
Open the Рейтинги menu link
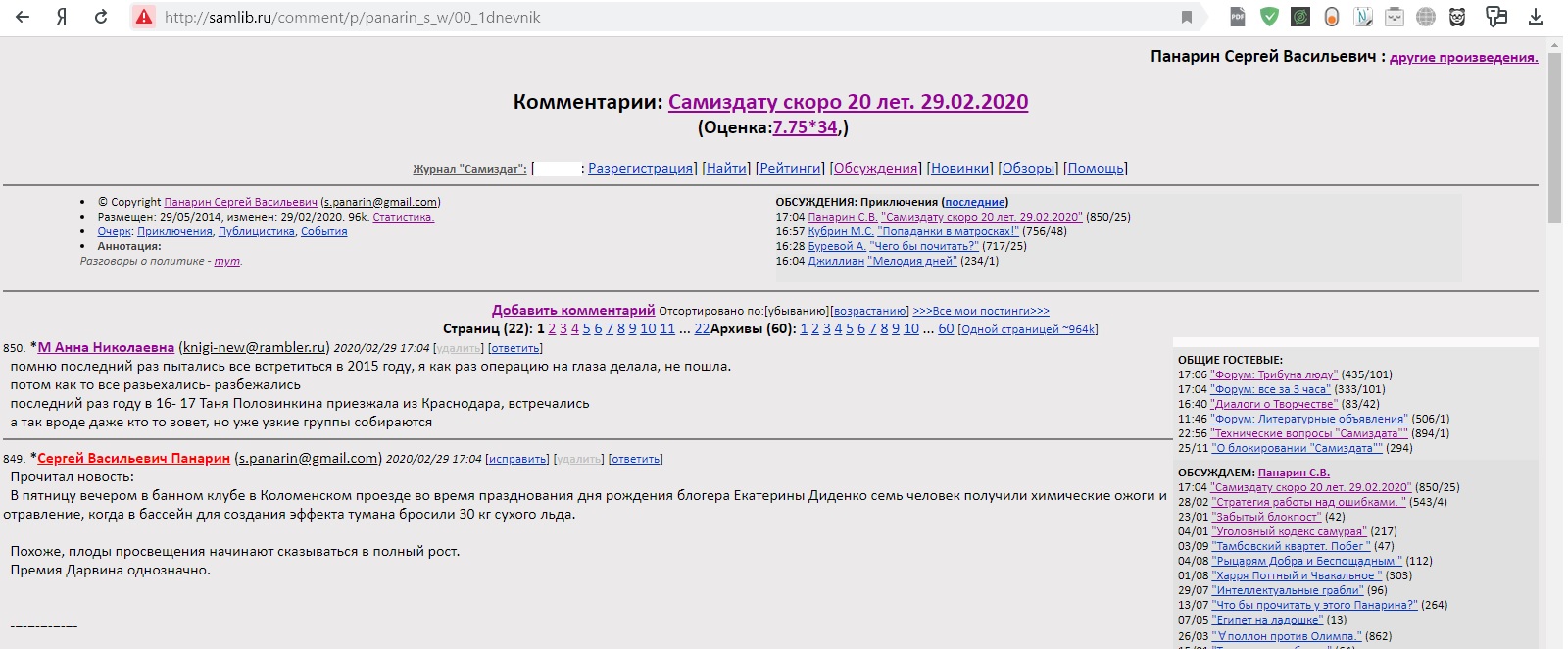point(791,169)
